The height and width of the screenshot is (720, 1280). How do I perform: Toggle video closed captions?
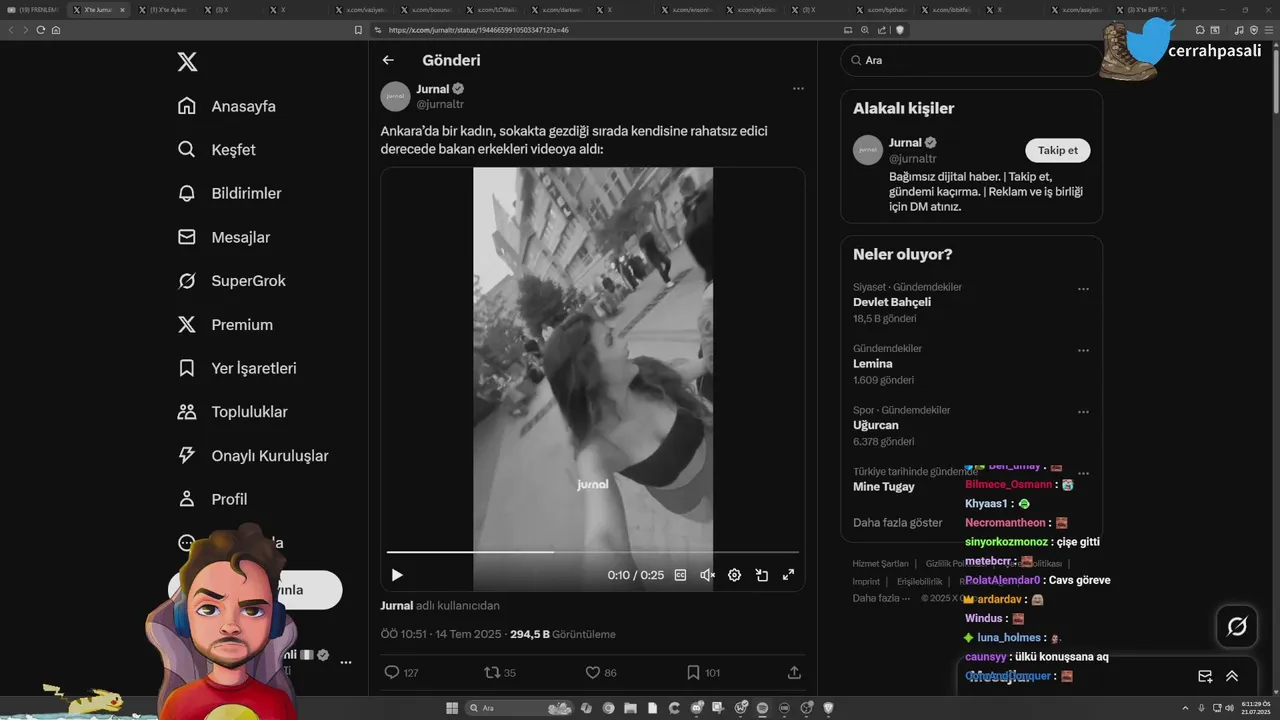(681, 575)
